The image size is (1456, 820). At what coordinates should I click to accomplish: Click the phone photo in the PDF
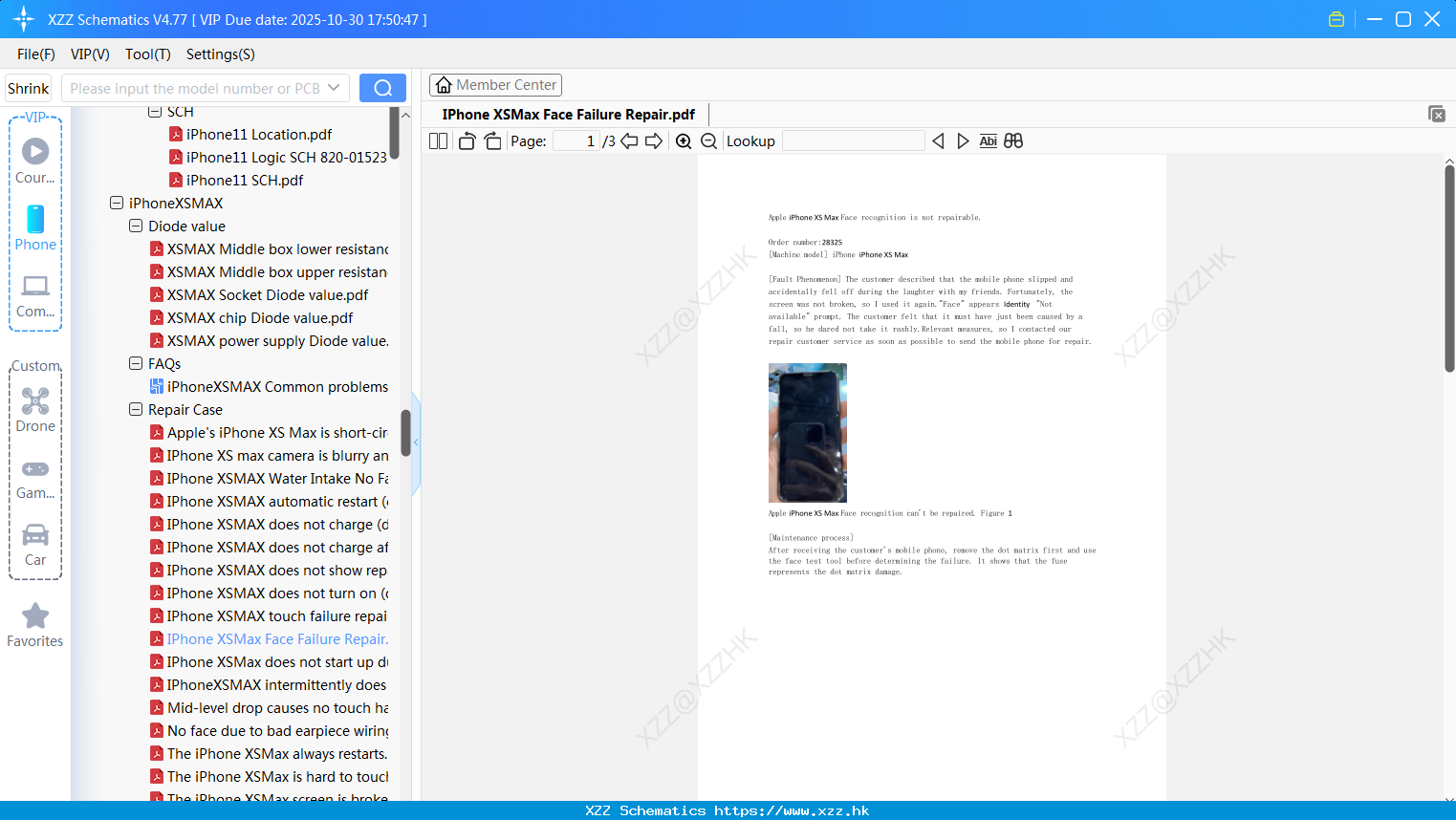(808, 433)
